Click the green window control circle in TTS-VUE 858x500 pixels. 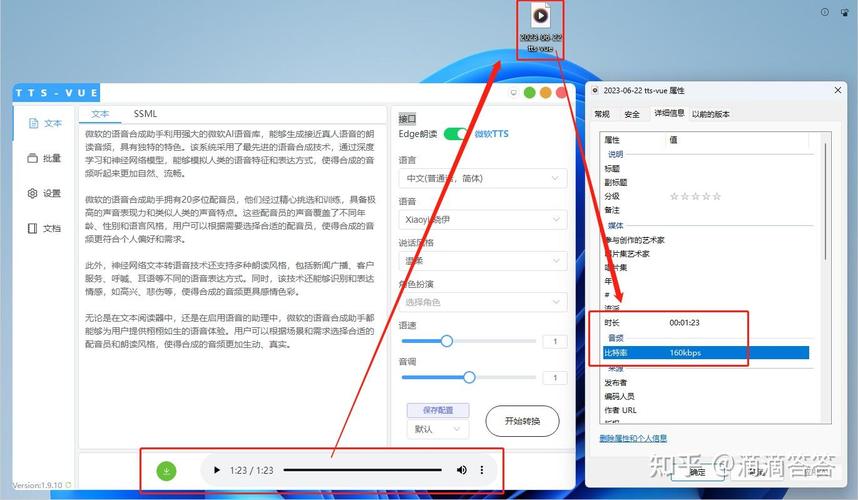click(x=530, y=92)
